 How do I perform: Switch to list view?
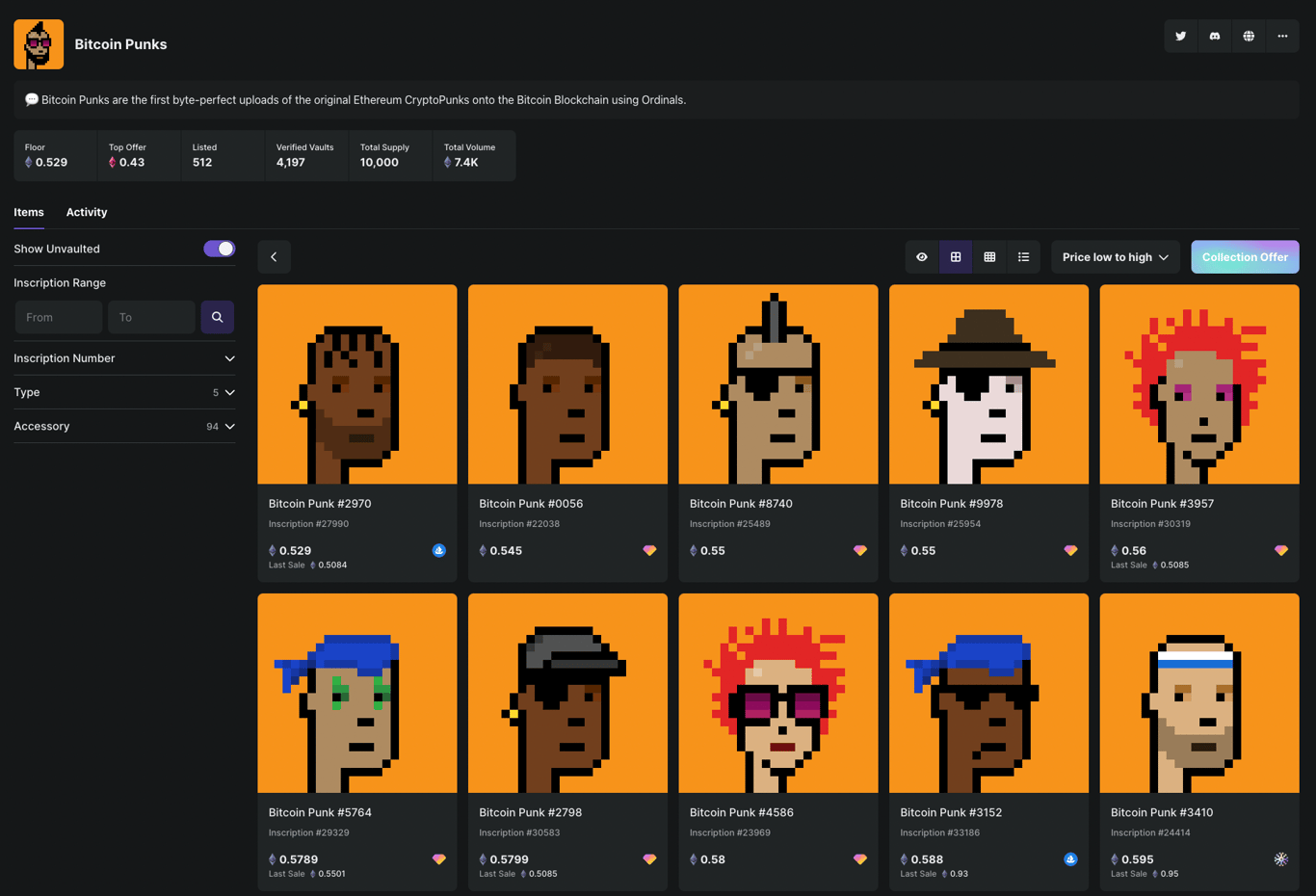point(1023,257)
